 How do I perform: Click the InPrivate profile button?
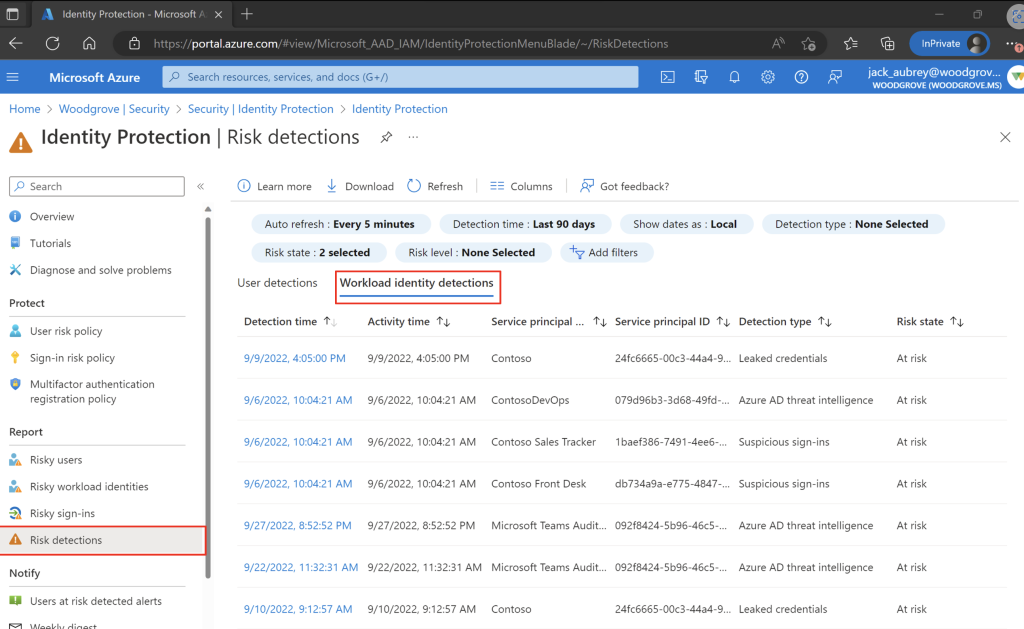click(x=950, y=44)
